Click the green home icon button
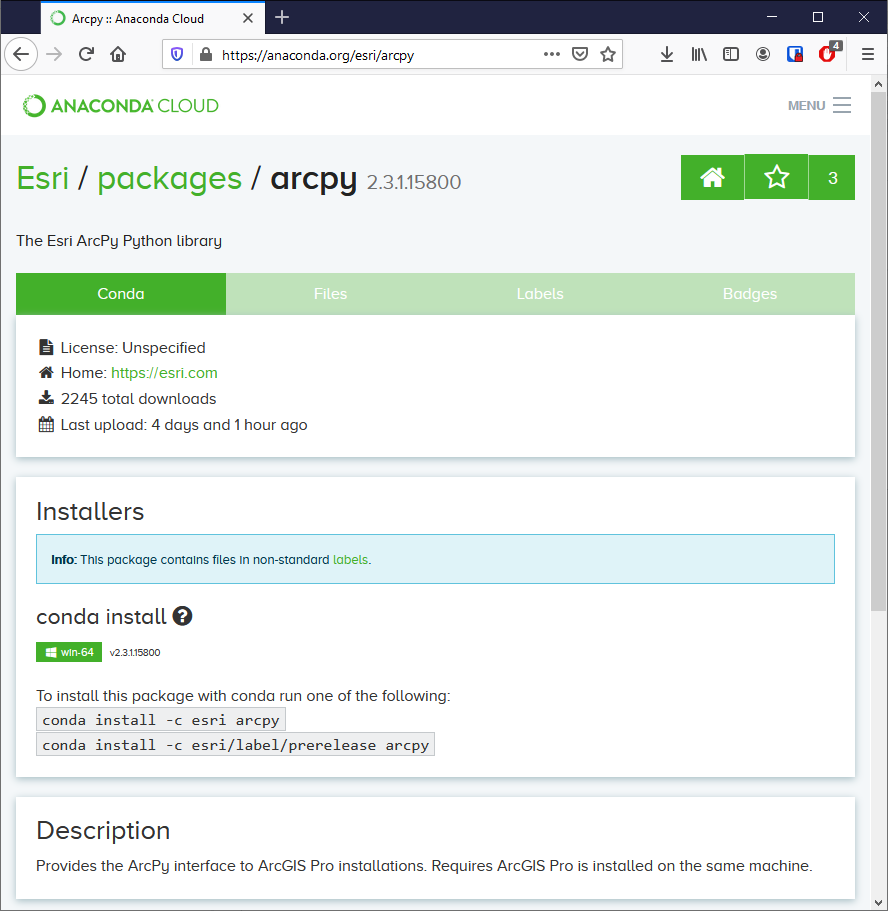The width and height of the screenshot is (888, 911). tap(712, 178)
